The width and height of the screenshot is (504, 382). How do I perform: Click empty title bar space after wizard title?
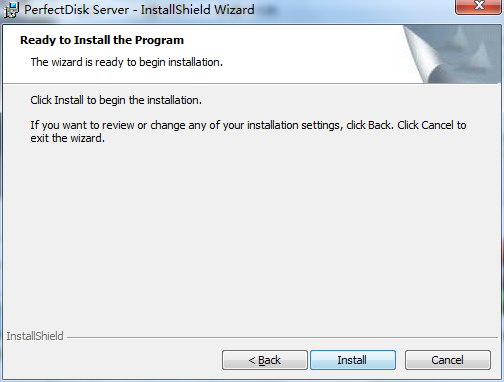(x=353, y=10)
